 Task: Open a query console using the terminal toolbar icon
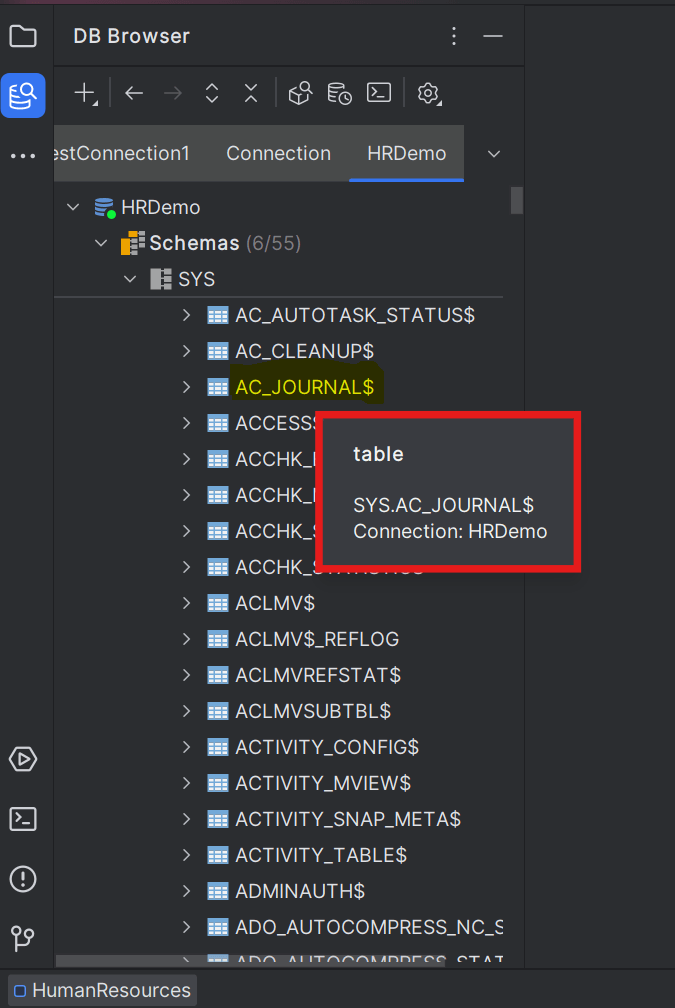378,93
